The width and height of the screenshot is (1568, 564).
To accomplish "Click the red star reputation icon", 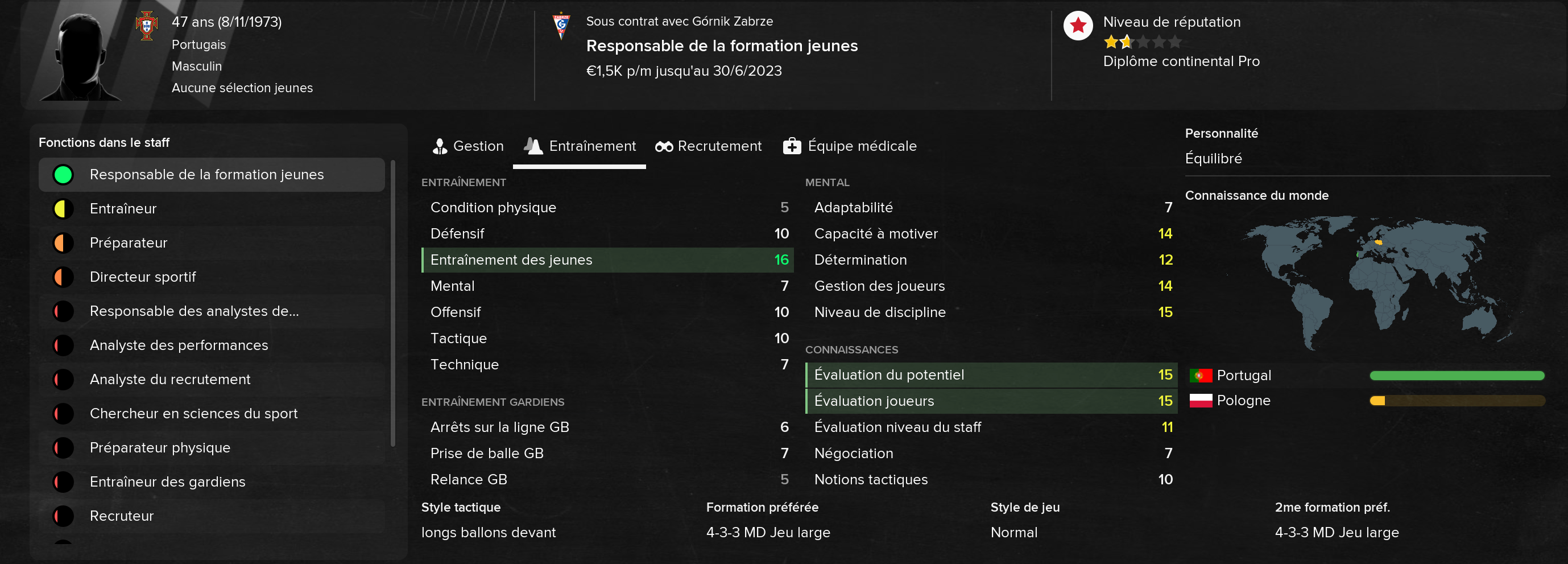I will [1077, 26].
